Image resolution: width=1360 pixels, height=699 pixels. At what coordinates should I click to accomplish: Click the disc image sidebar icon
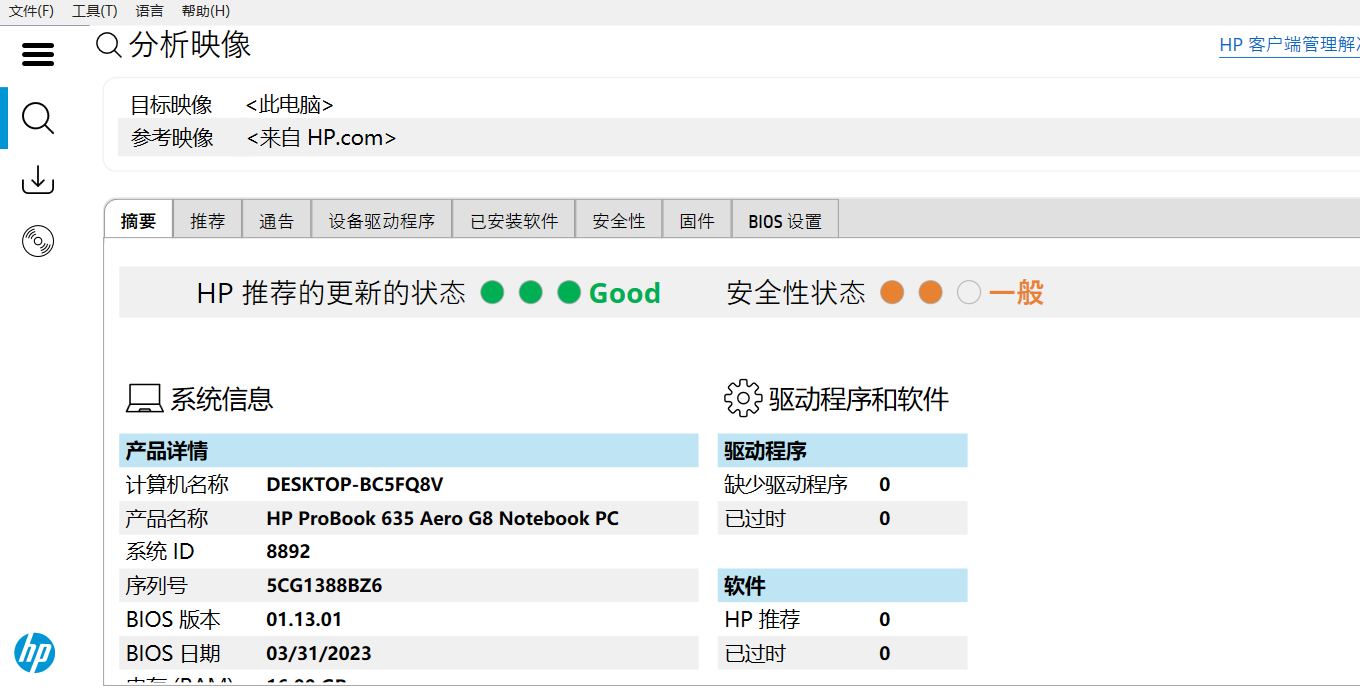(38, 241)
